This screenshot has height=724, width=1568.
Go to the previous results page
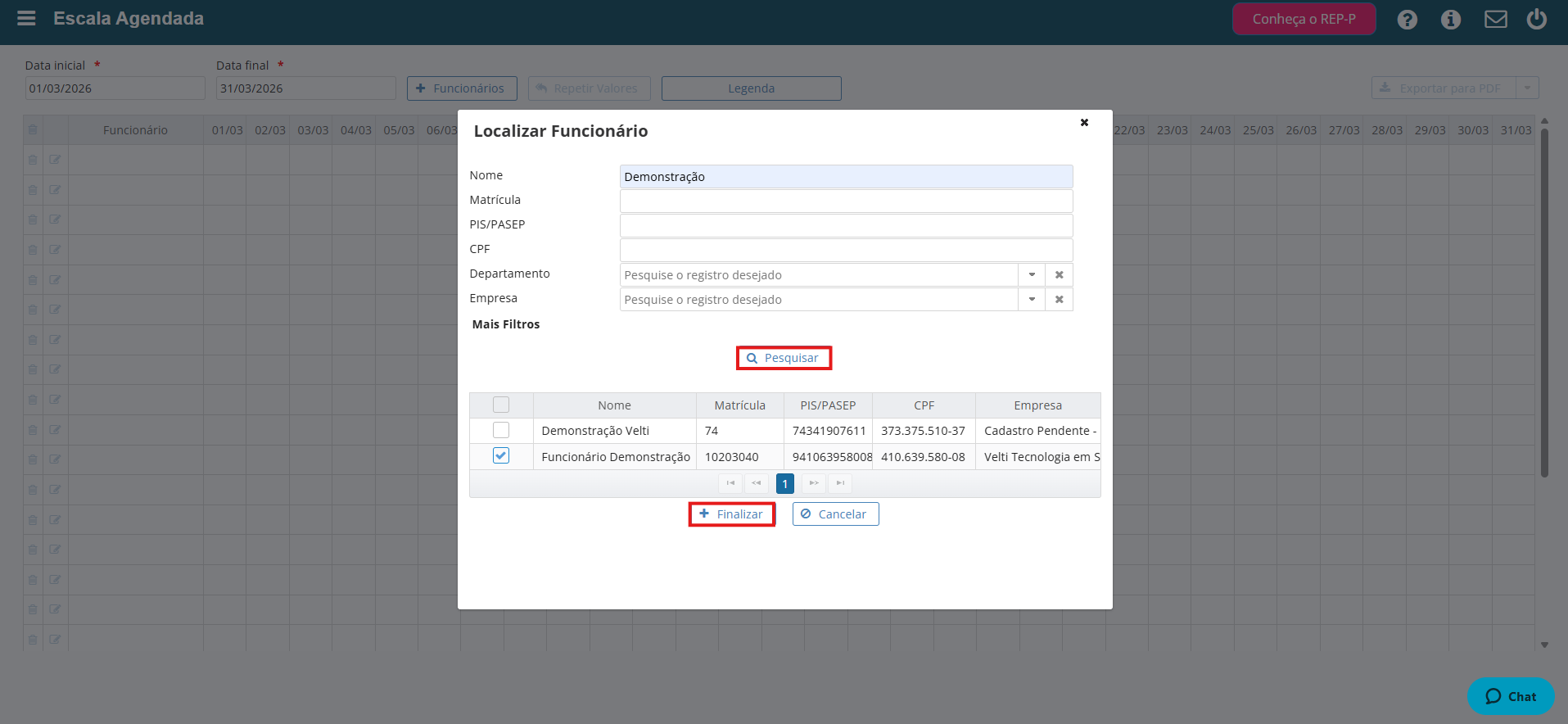point(757,483)
